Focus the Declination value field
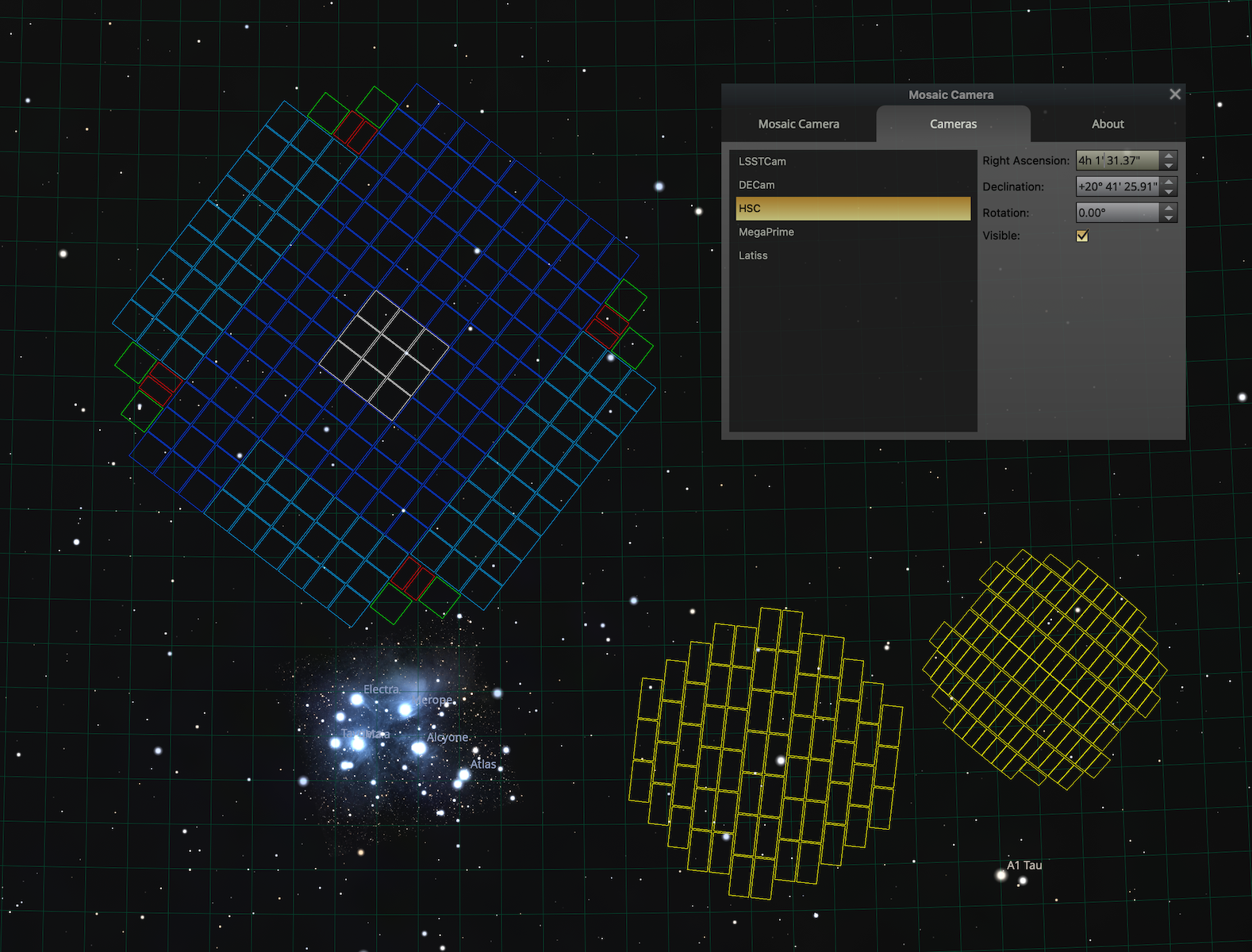 1116,186
